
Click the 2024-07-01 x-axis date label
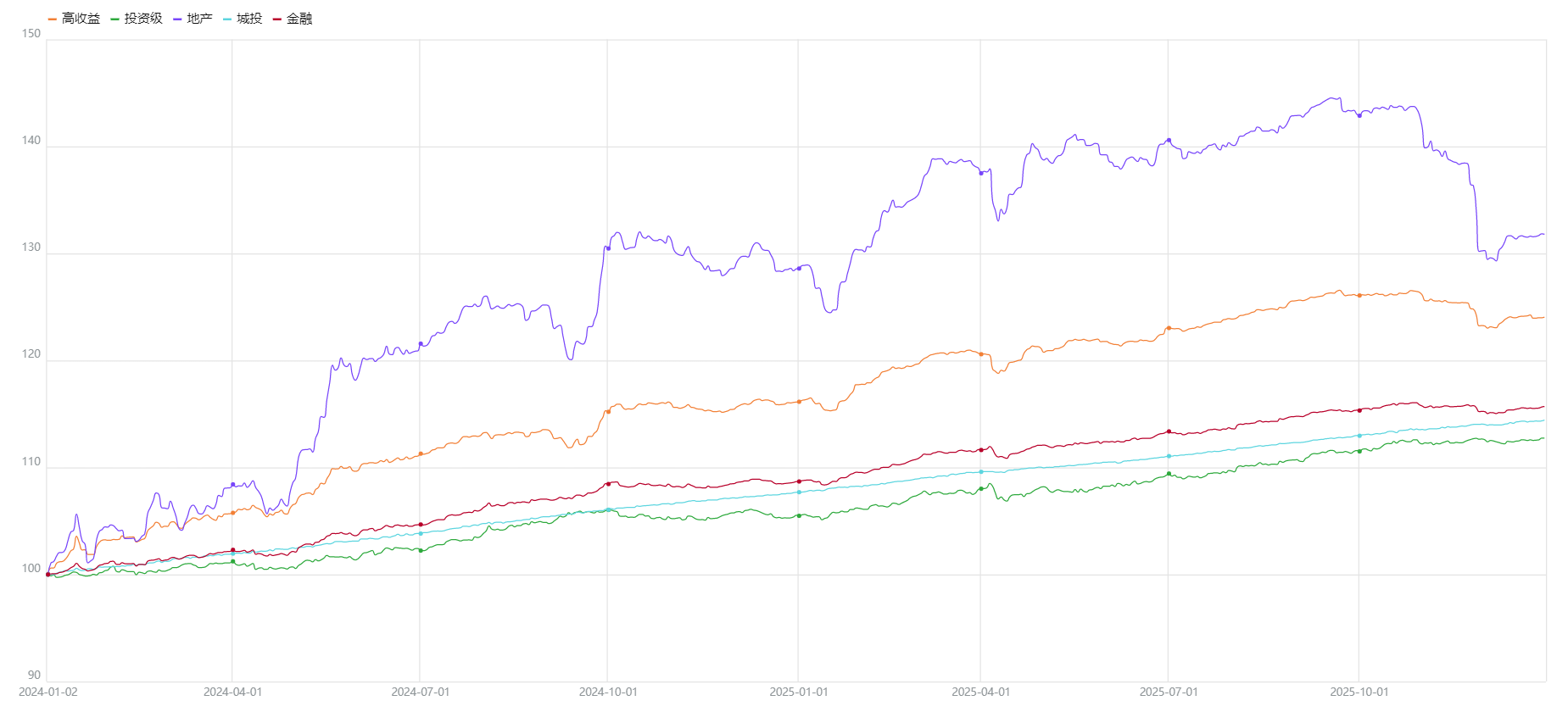[421, 692]
